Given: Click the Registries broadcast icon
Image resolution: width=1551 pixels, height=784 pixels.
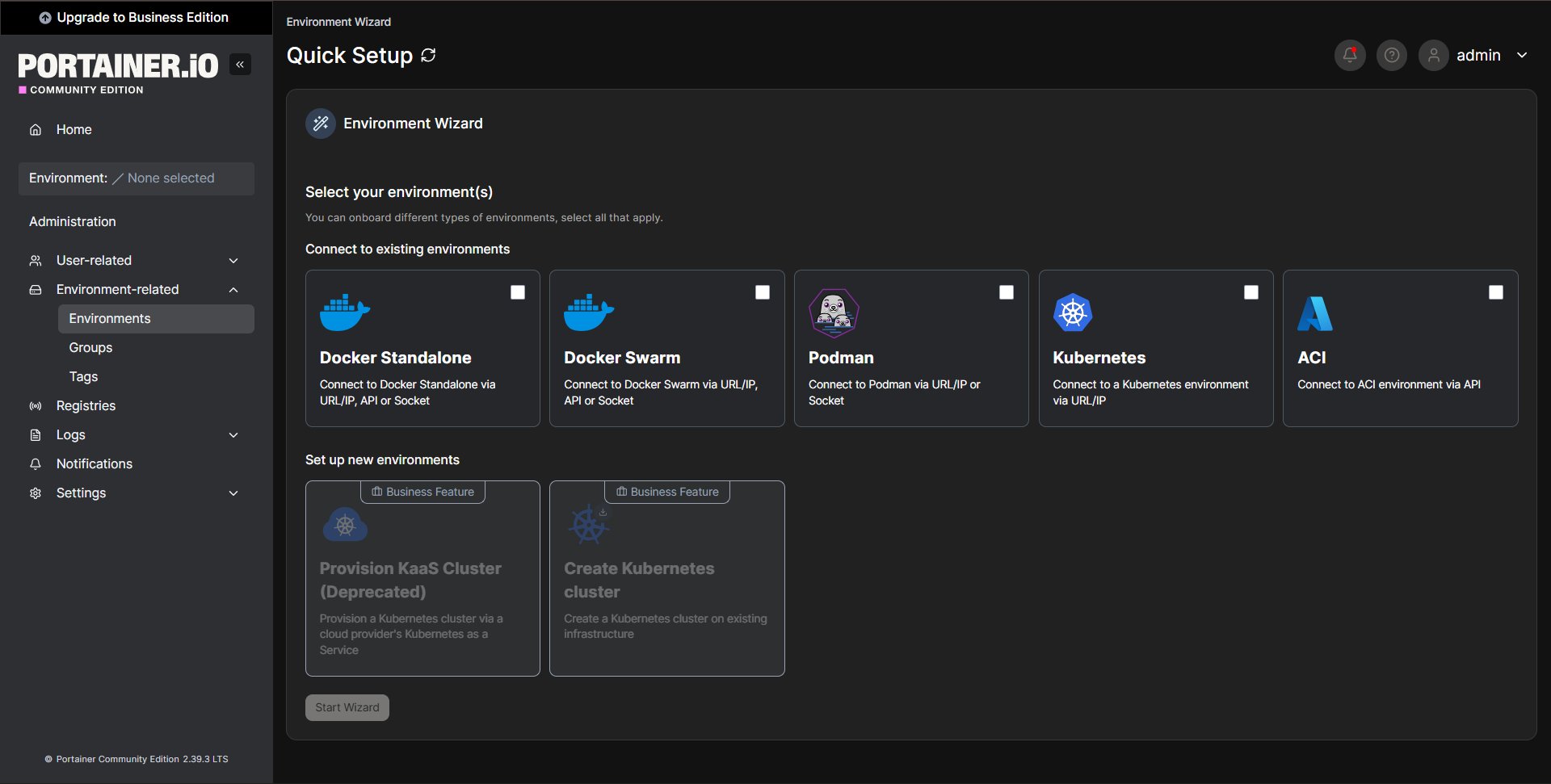Looking at the screenshot, I should [36, 406].
